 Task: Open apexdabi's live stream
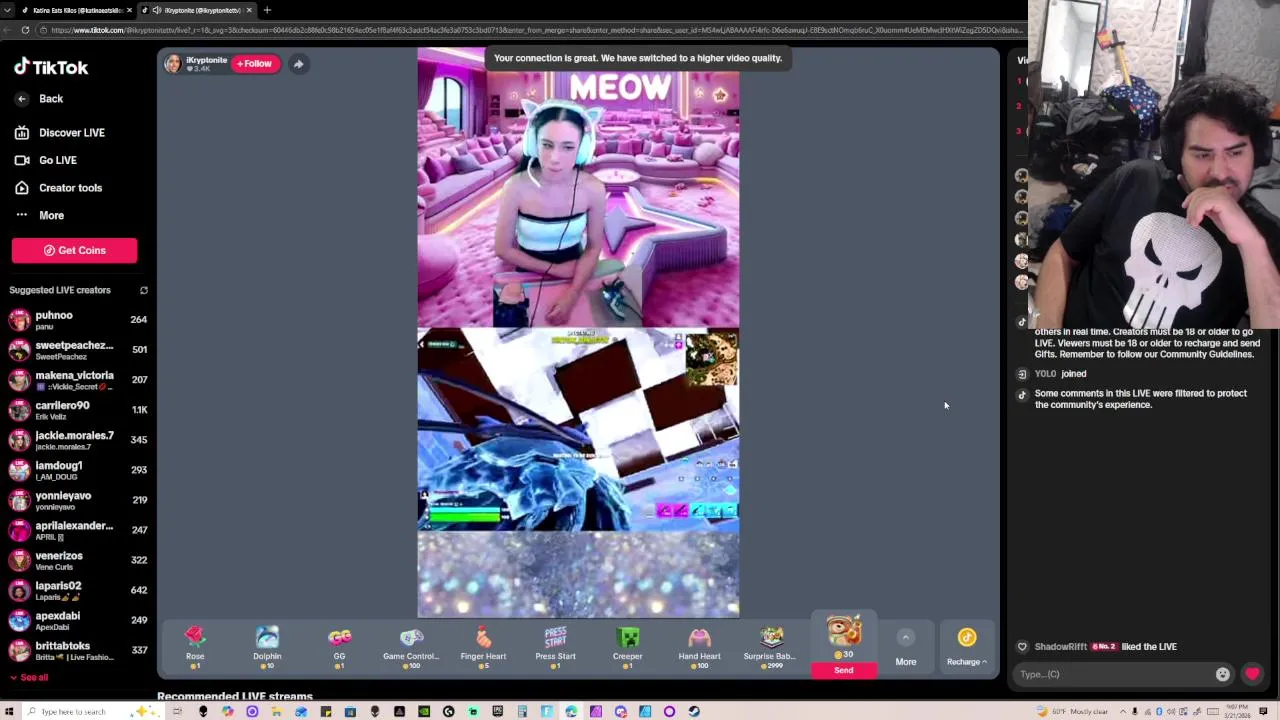[x=78, y=620]
